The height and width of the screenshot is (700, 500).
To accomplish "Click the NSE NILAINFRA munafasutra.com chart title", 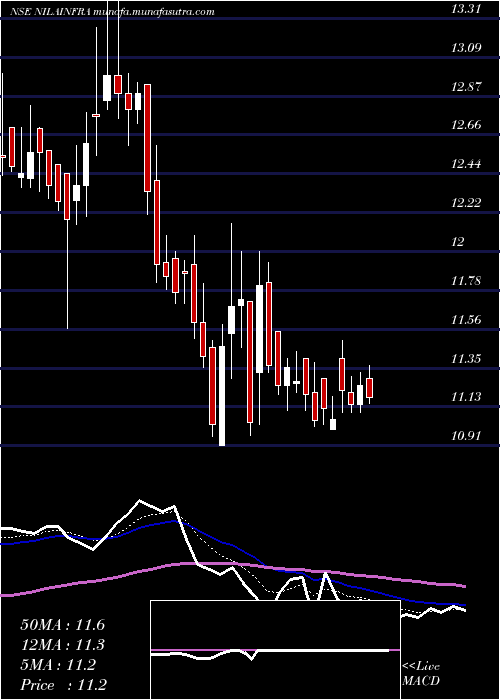I will click(112, 12).
